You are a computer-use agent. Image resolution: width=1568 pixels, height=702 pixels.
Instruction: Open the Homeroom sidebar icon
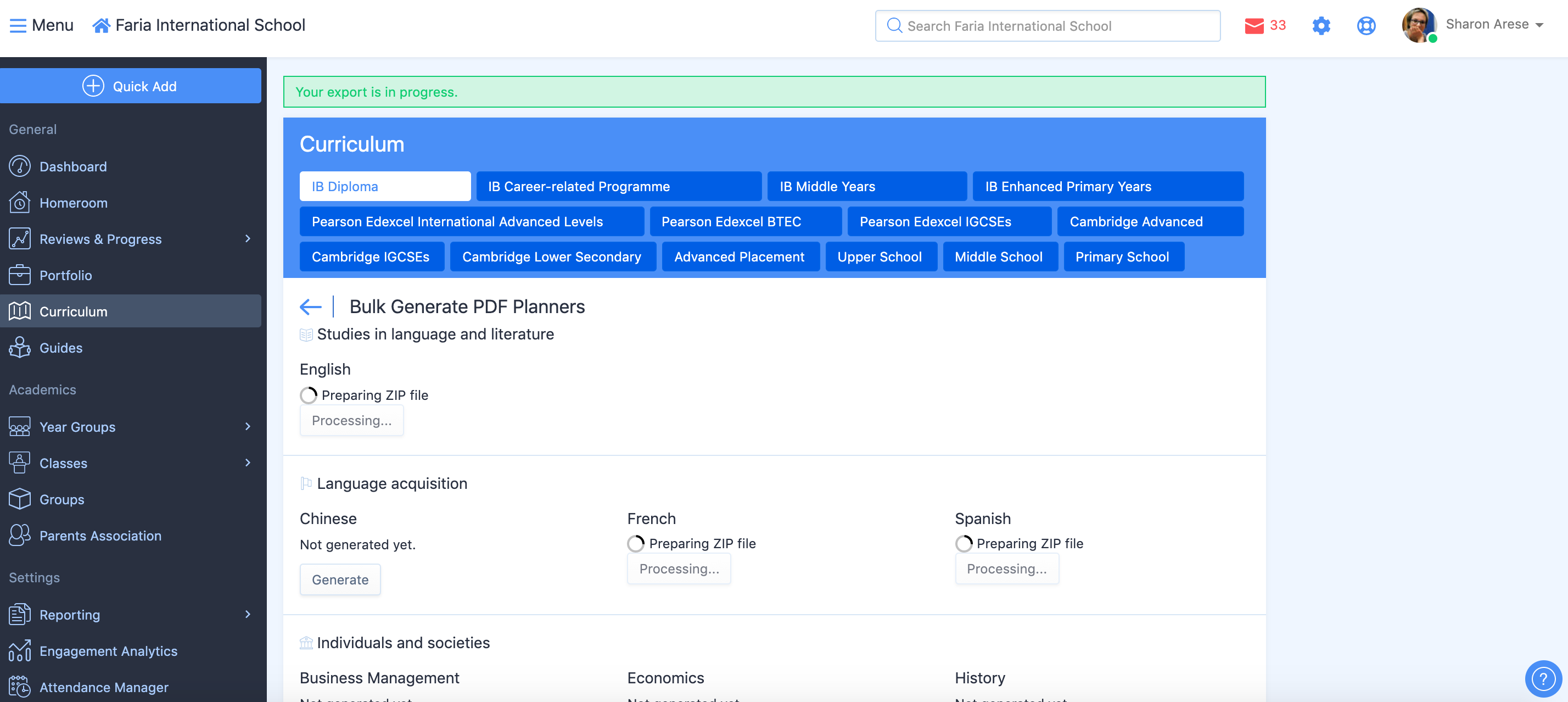19,203
